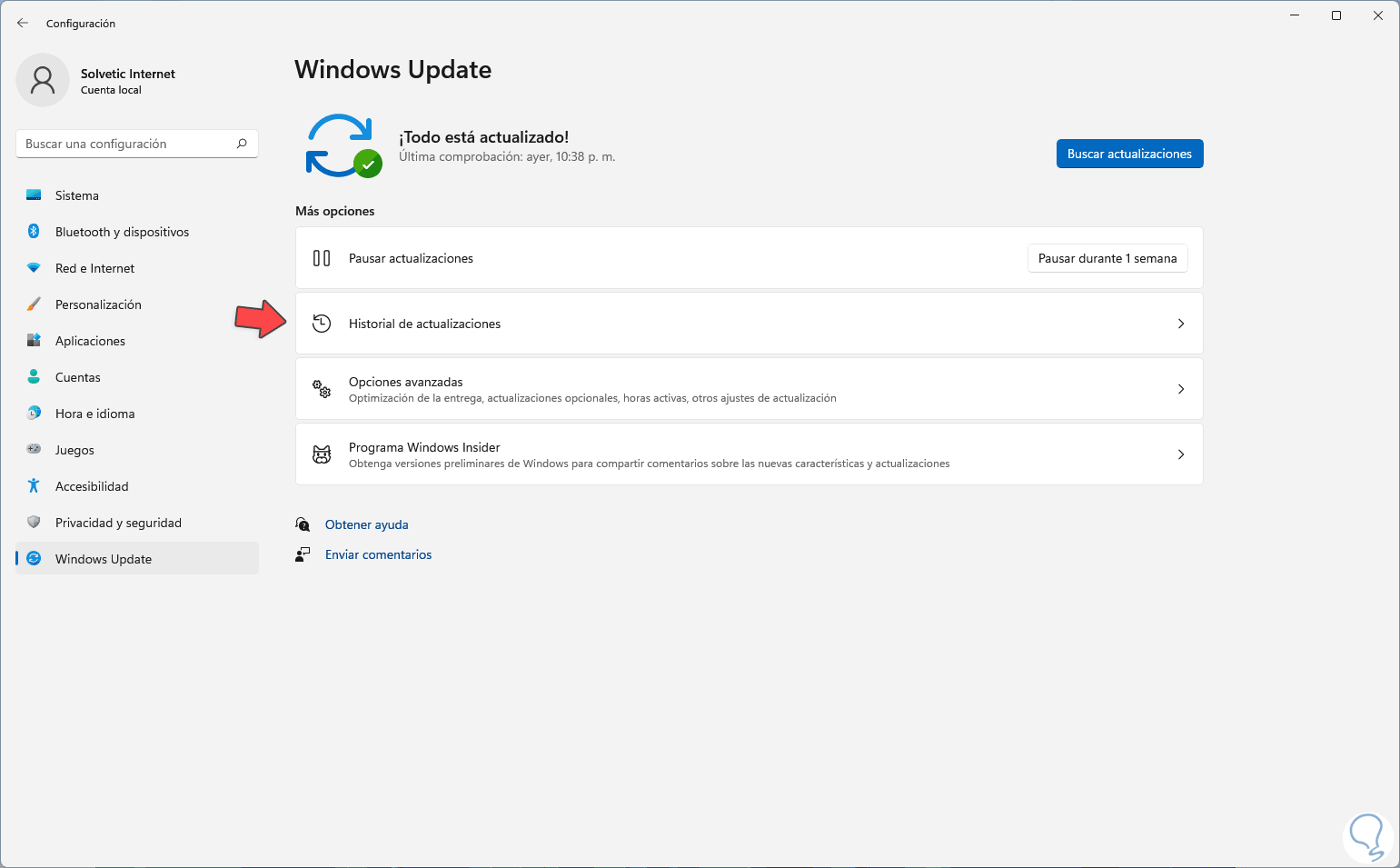The image size is (1400, 868).
Task: Click the Sistema monitor icon
Action: 34,195
